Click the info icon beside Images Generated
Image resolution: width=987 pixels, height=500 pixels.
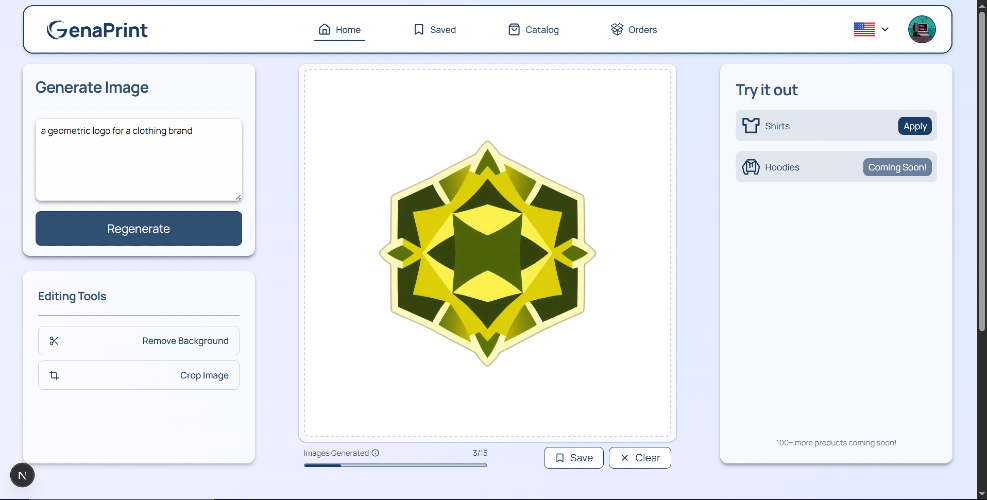coord(375,453)
